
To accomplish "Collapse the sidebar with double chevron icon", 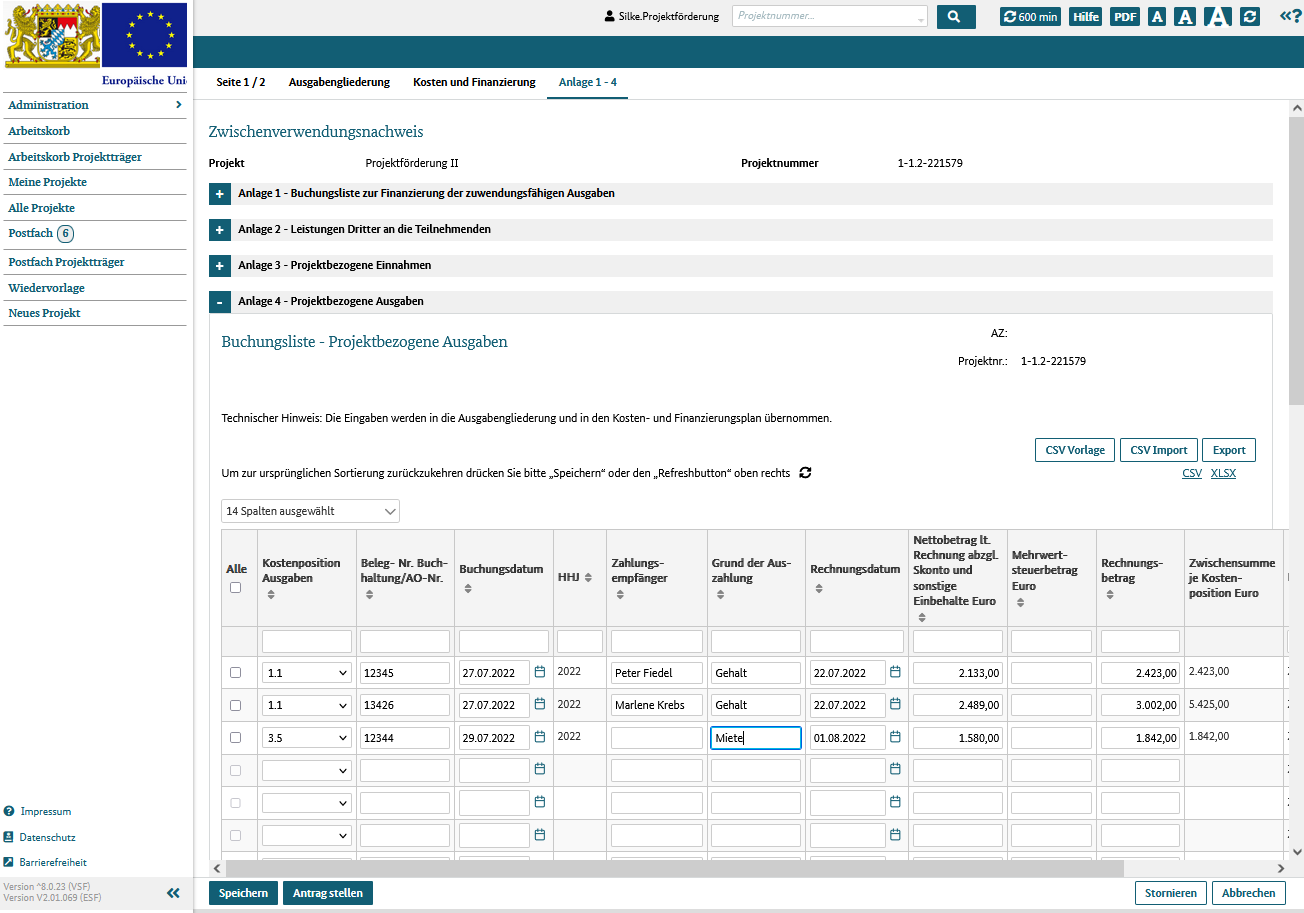I will 173,893.
